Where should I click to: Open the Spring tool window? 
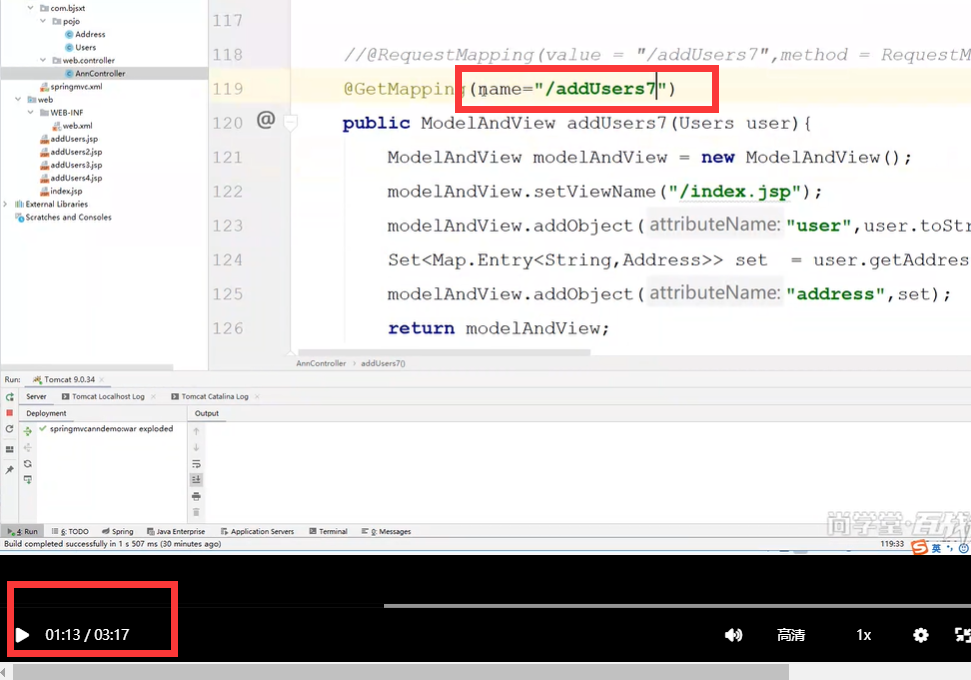tap(118, 531)
